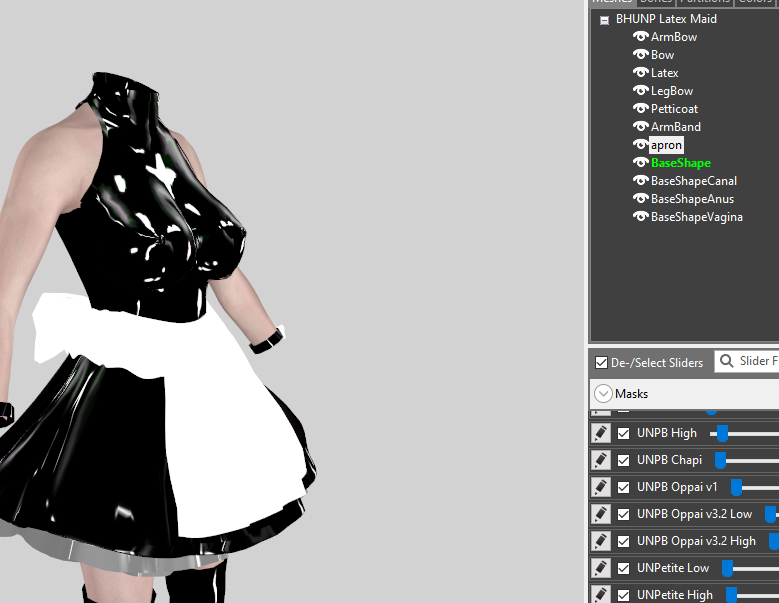Toggle BaseShape mesh visibility eye

point(640,162)
